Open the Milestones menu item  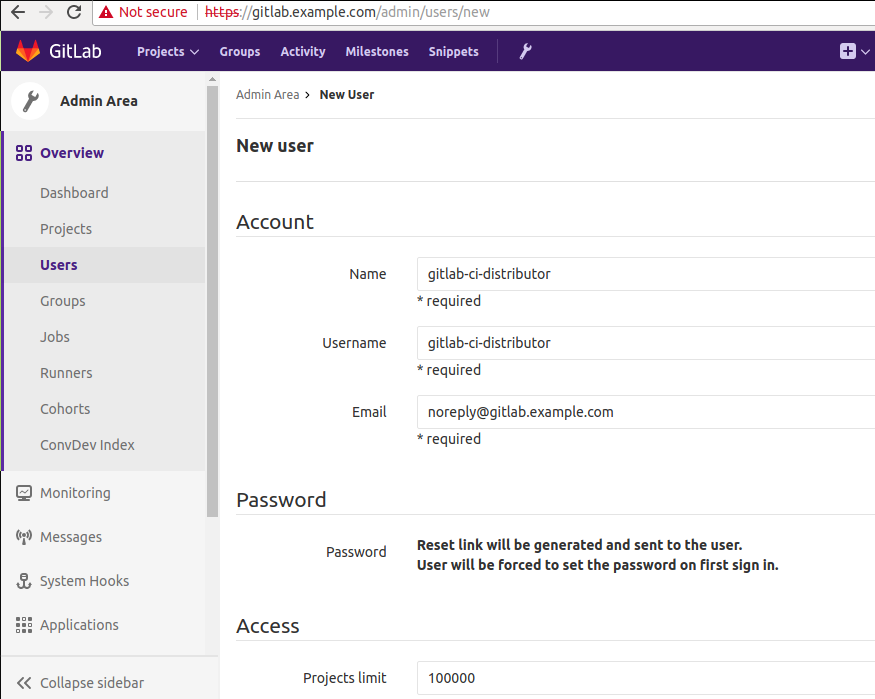tap(376, 51)
